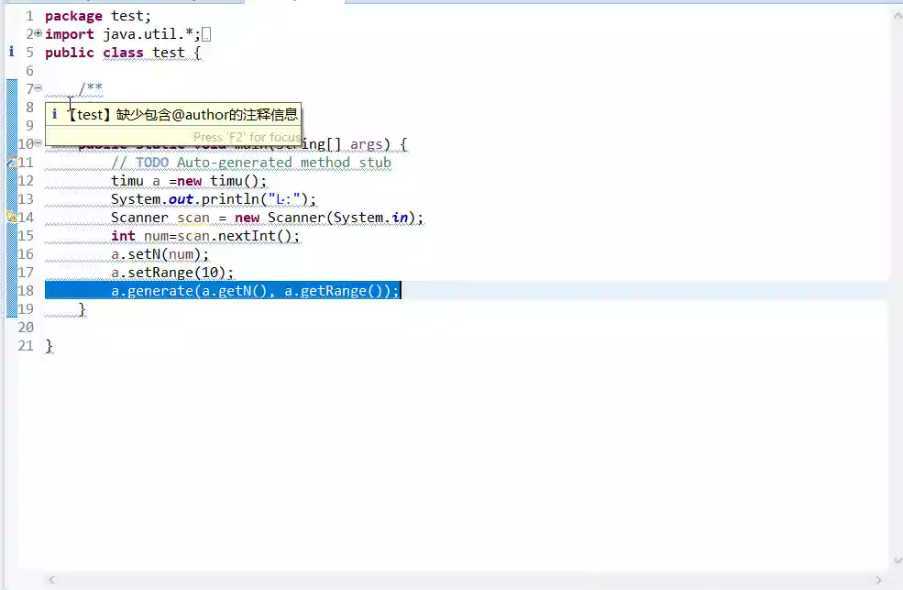Click the TODO task marker at line 11

point(10,163)
